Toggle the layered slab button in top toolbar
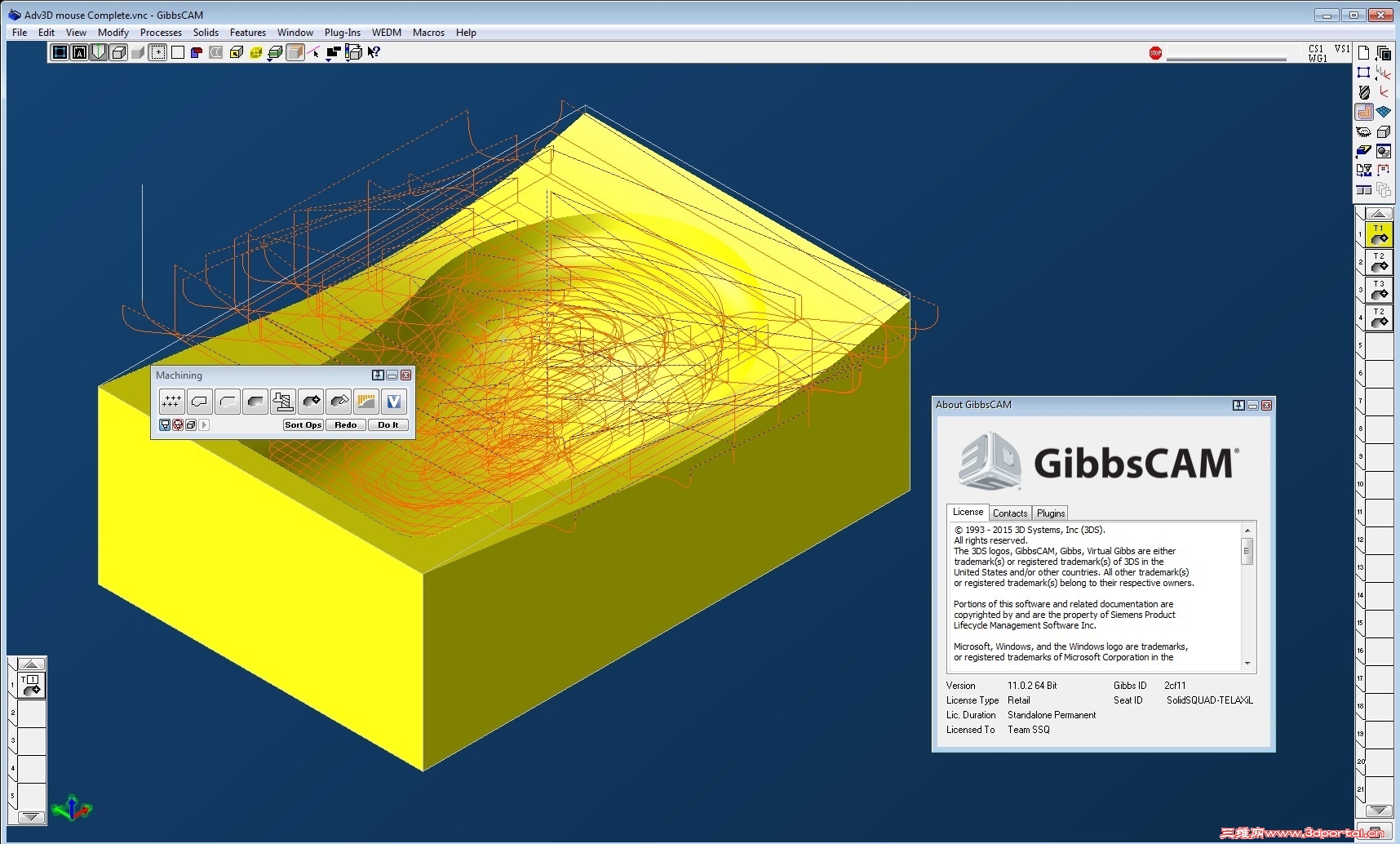 point(295,53)
